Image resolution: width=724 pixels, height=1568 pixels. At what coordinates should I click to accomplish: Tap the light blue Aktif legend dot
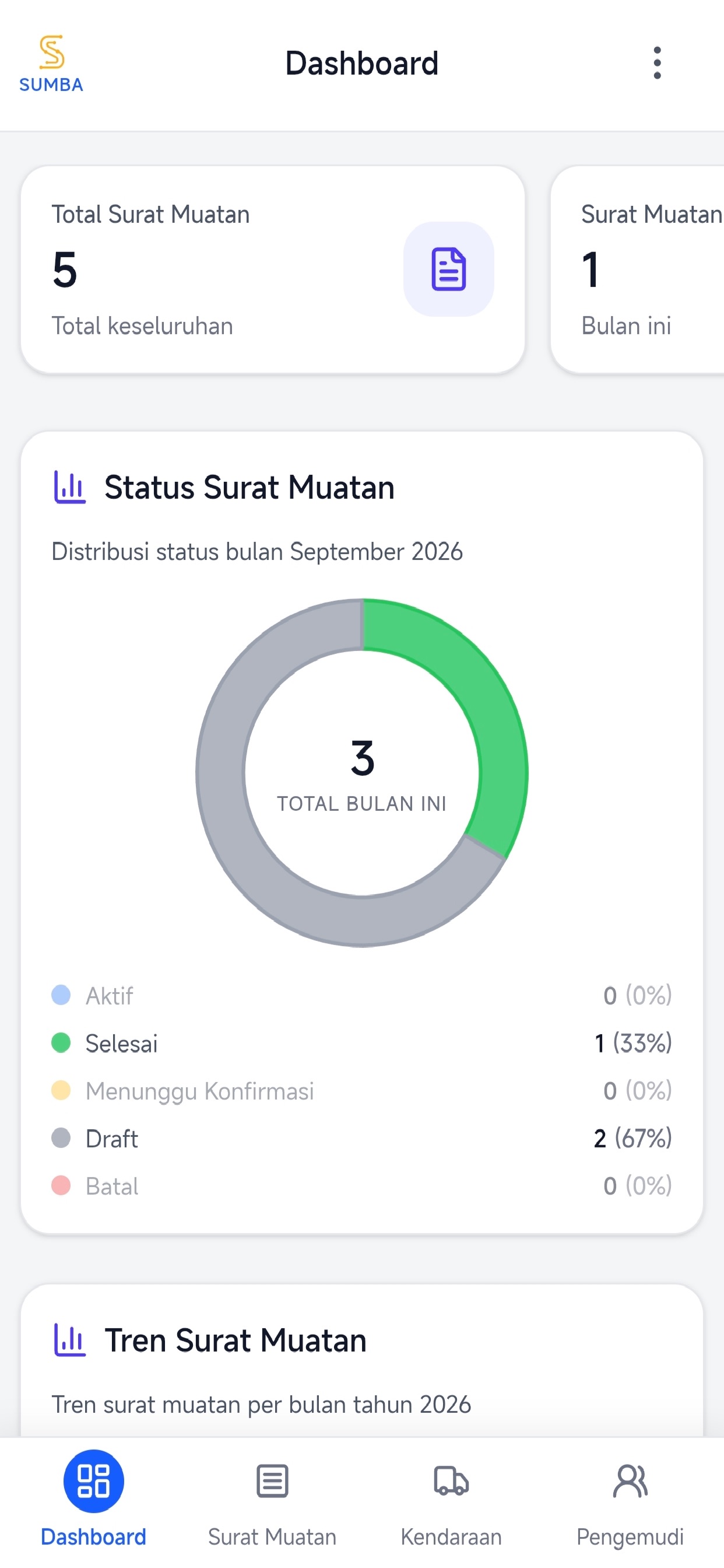(61, 995)
